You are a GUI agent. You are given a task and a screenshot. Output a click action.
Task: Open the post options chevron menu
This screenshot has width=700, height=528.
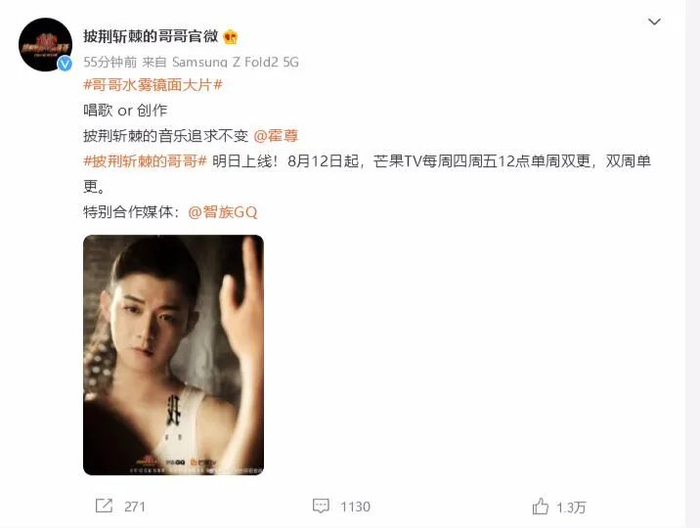click(654, 22)
